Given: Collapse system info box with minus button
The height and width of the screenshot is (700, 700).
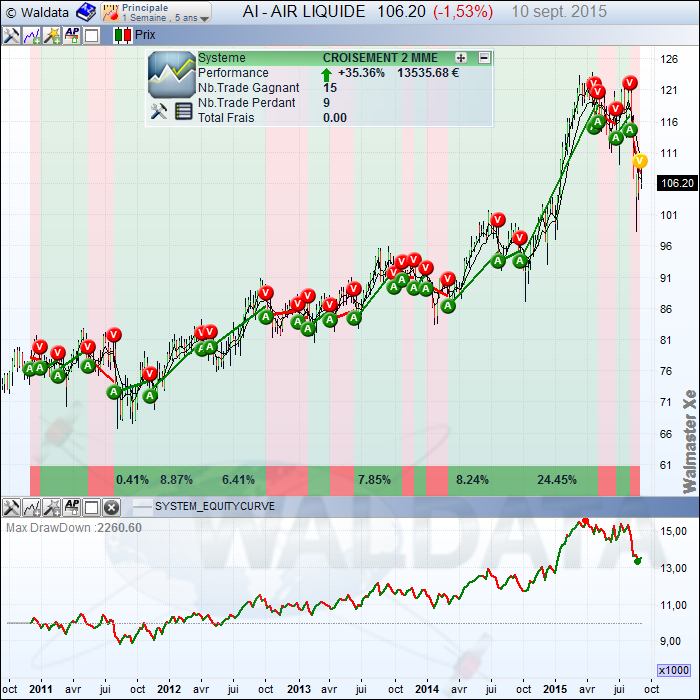Looking at the screenshot, I should (484, 58).
